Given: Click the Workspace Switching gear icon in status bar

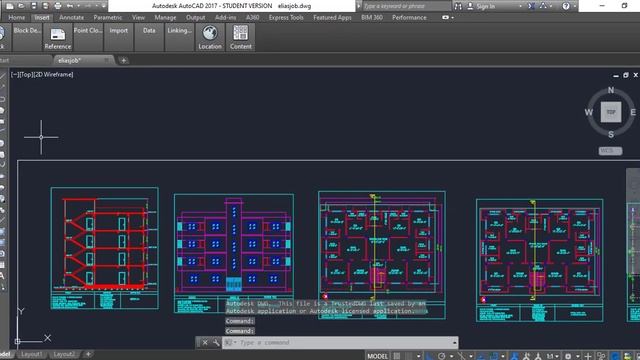Looking at the screenshot, I should [568, 356].
